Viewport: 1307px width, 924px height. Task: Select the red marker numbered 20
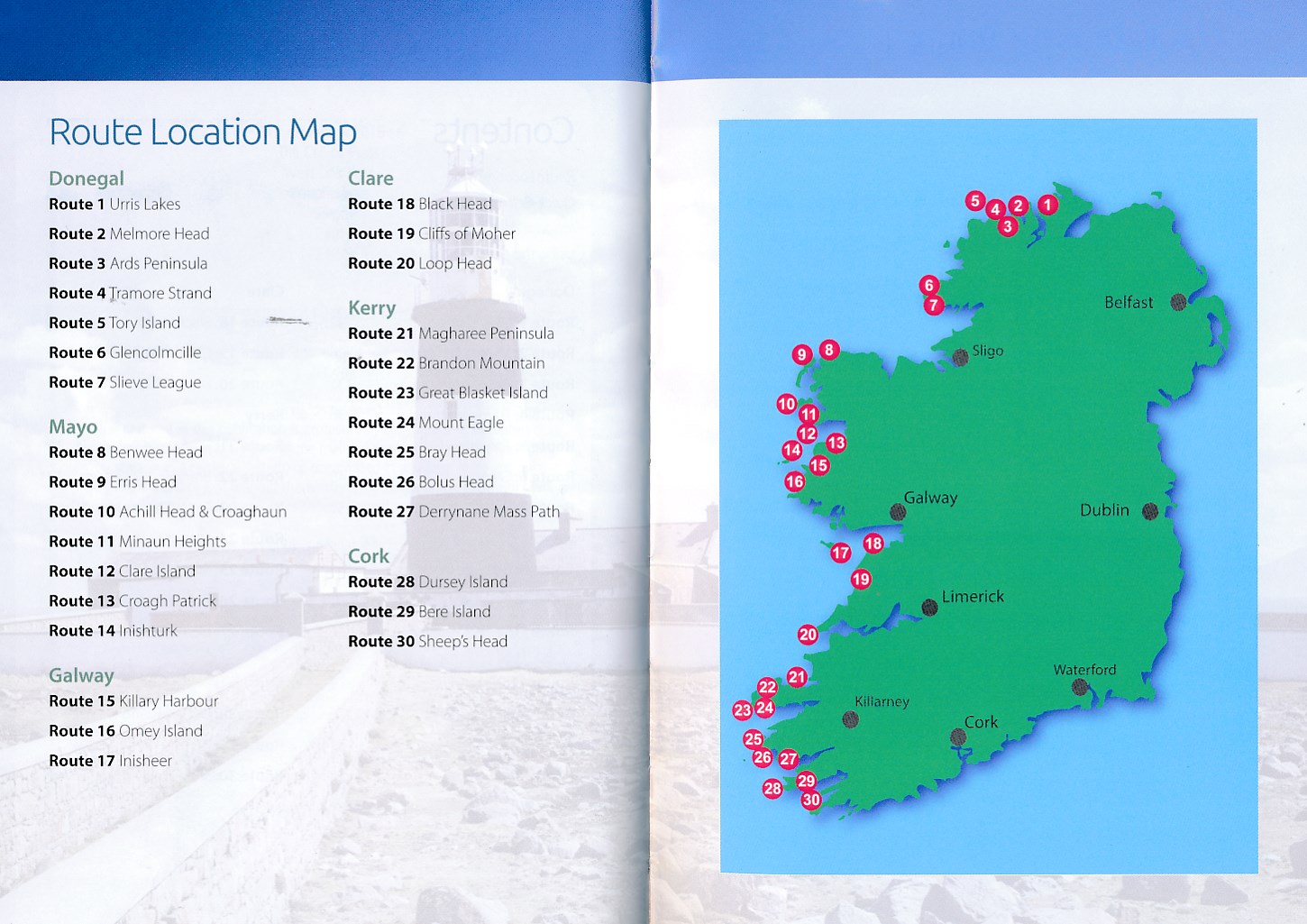(x=808, y=635)
